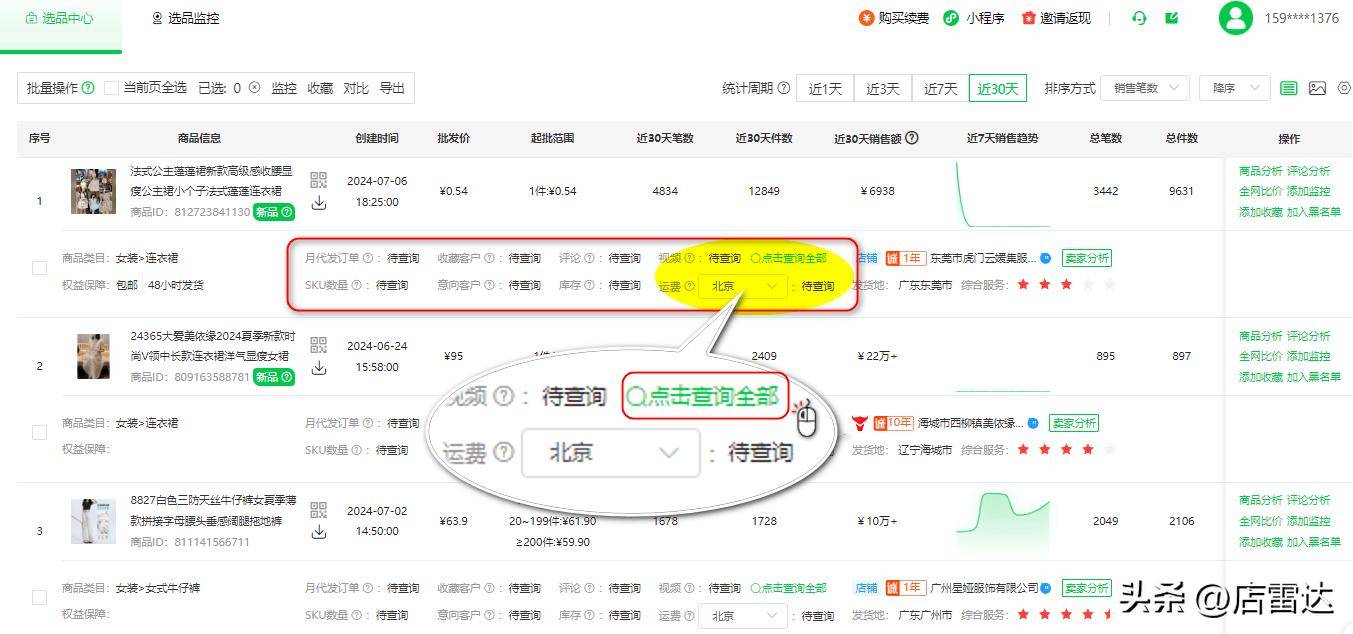Open the settings gear icon
Screen dimensions: 1353x634
1346,88
